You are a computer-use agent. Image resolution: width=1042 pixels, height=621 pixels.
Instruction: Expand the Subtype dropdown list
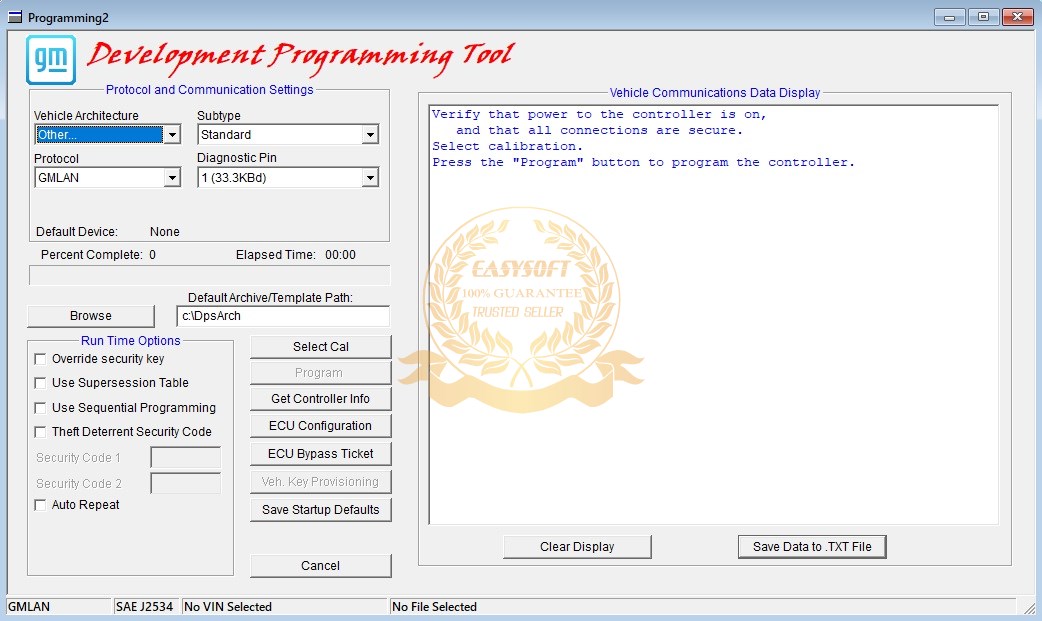[370, 135]
